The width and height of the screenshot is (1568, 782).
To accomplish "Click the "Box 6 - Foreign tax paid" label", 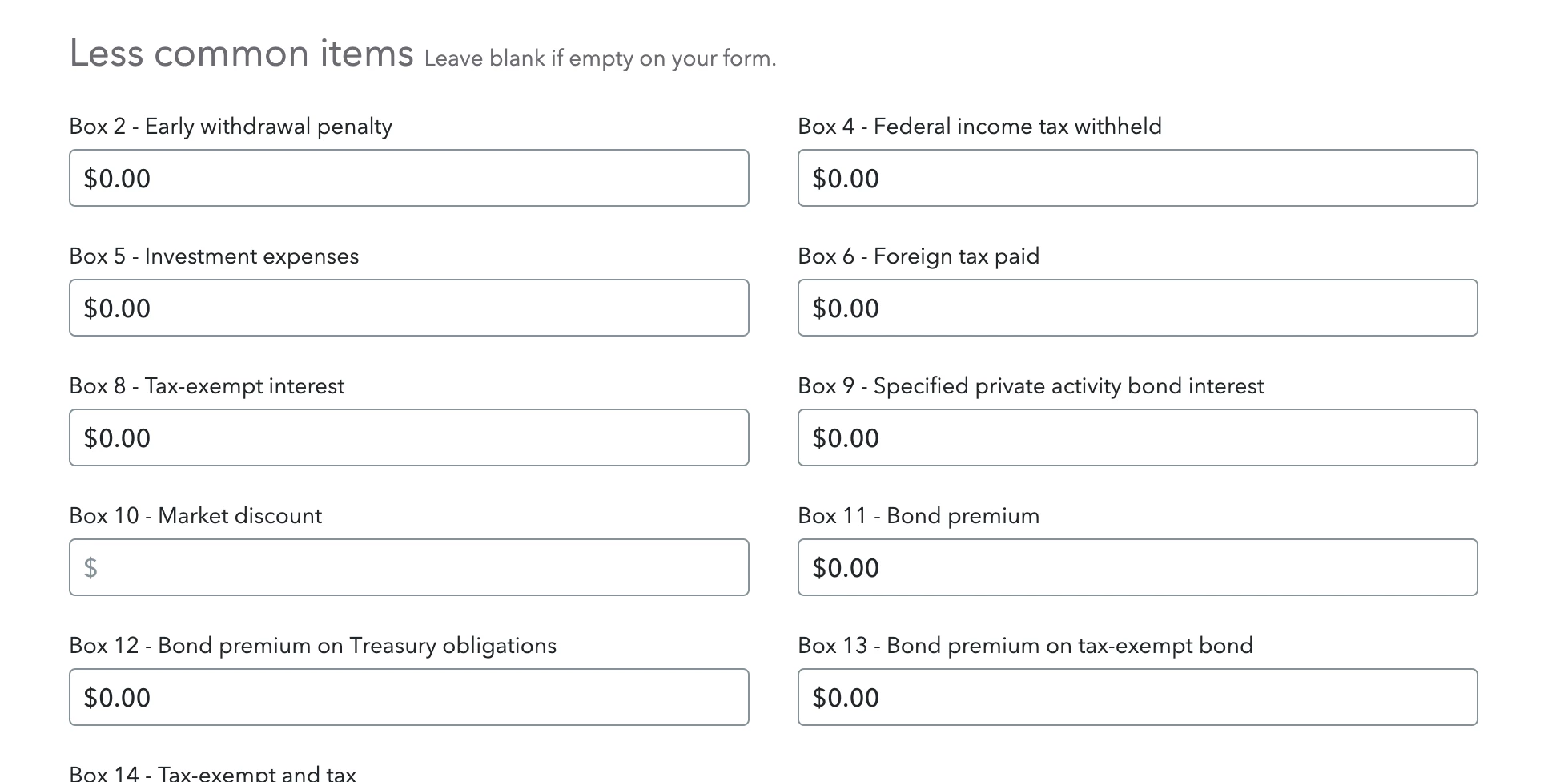I will pos(919,256).
